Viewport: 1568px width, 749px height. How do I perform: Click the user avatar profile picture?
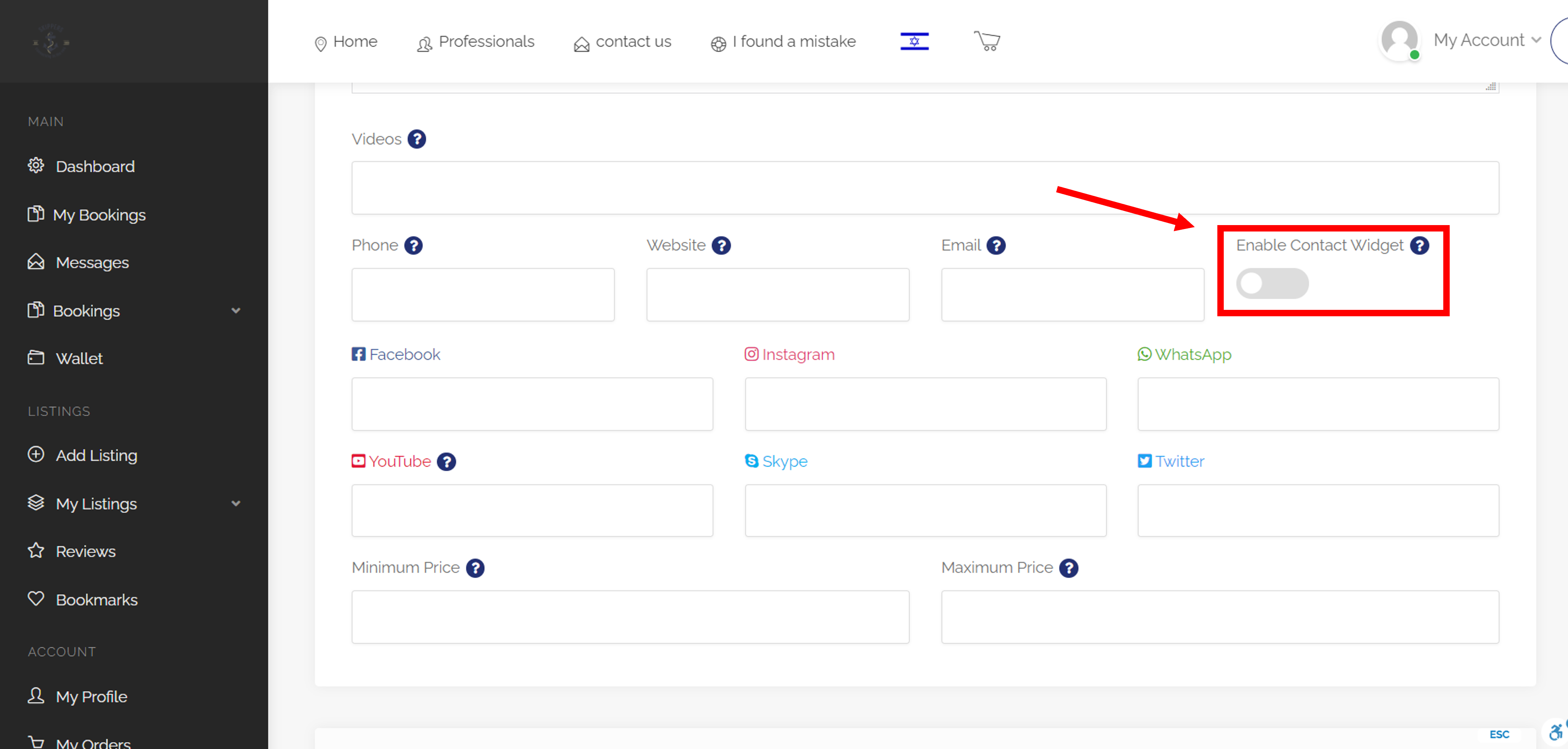pyautogui.click(x=1399, y=40)
